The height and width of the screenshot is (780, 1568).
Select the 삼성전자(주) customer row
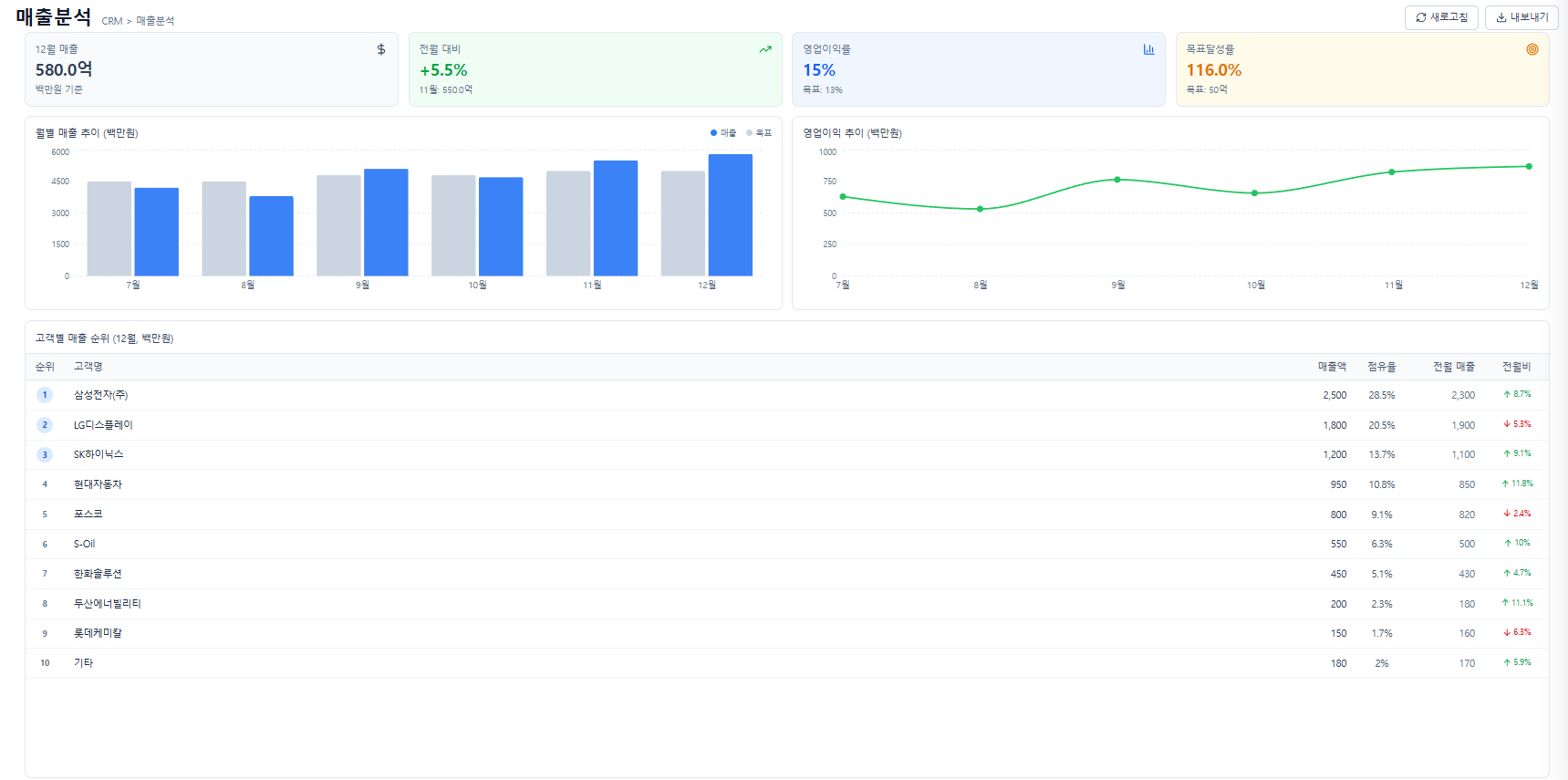coord(100,395)
